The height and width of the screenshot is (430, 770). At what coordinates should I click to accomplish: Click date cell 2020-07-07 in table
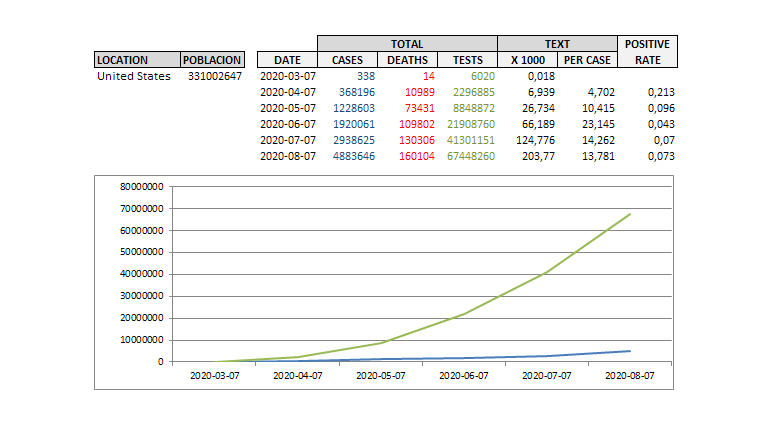coord(288,140)
